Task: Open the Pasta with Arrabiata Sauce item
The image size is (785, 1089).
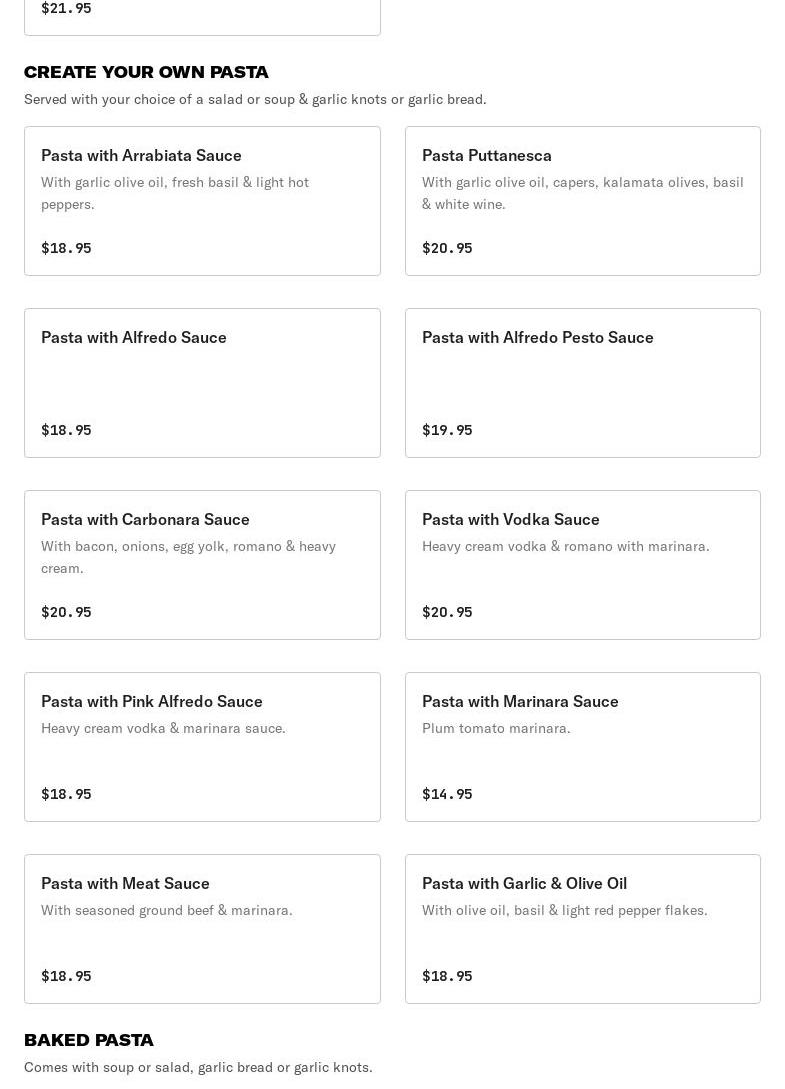Action: 202,201
